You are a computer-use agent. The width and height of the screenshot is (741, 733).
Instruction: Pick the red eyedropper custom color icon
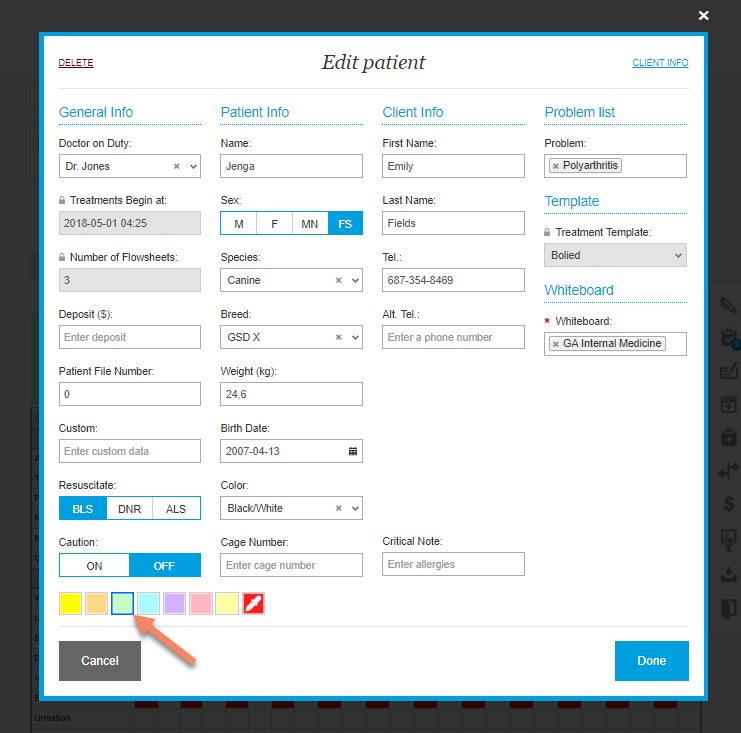click(253, 604)
